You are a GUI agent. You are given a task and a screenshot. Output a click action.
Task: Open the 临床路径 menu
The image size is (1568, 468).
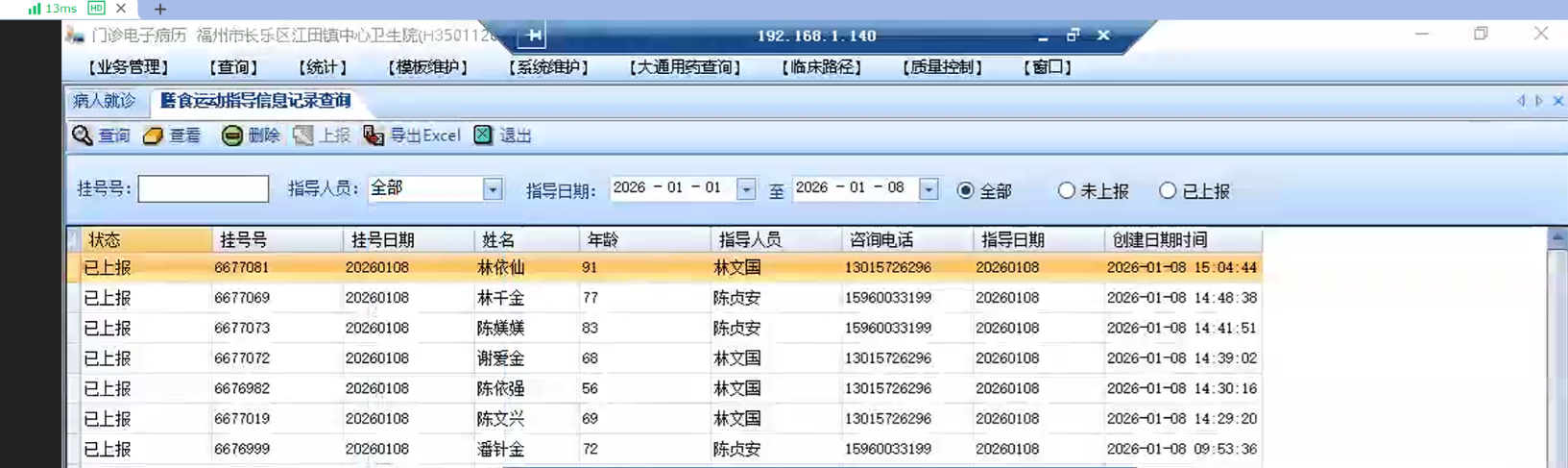tap(821, 67)
